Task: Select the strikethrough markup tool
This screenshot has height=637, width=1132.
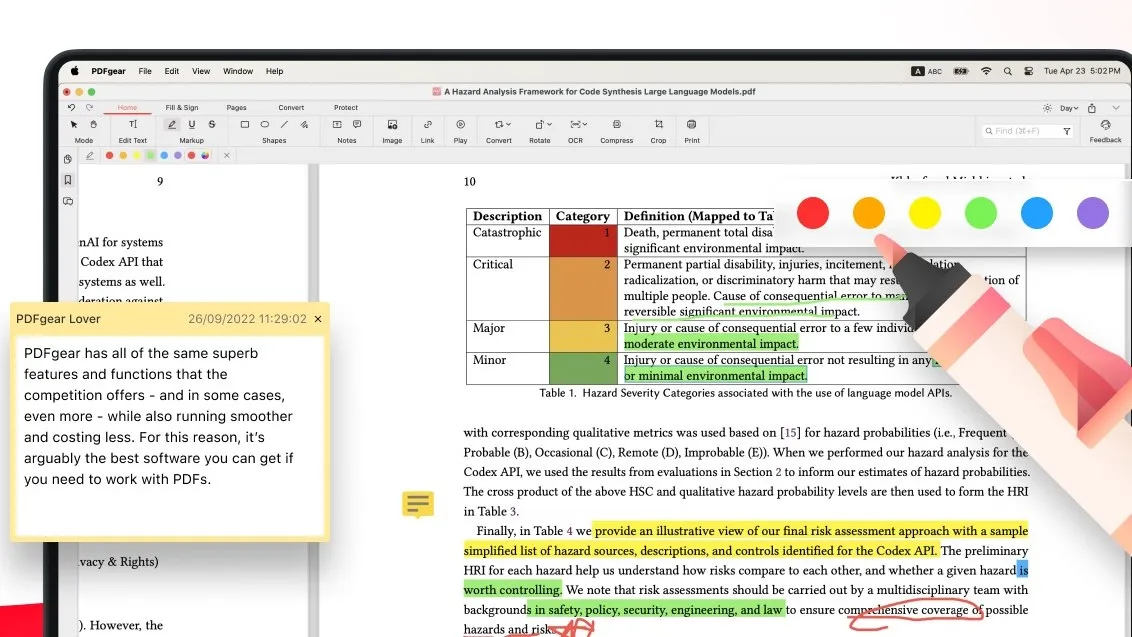Action: [212, 125]
